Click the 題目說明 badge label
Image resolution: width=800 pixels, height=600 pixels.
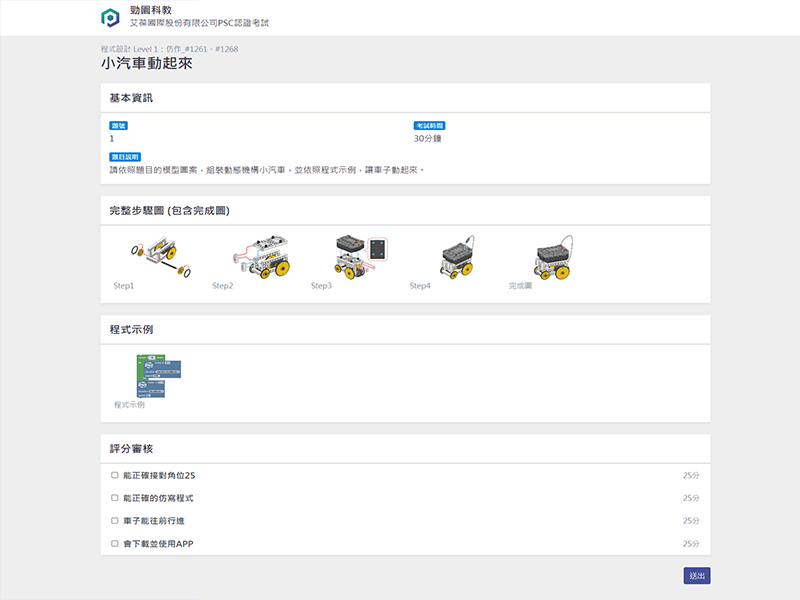coord(125,157)
